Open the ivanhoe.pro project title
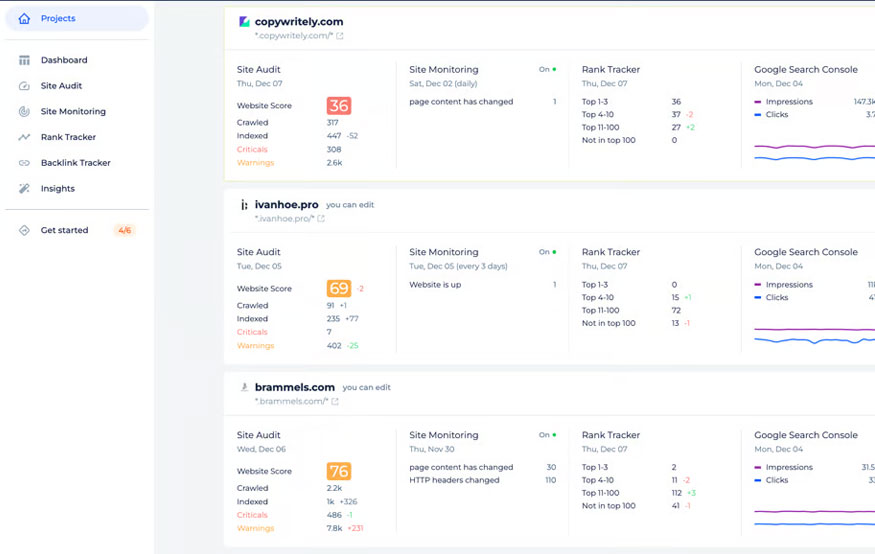Viewport: 875px width, 554px height. (x=286, y=205)
